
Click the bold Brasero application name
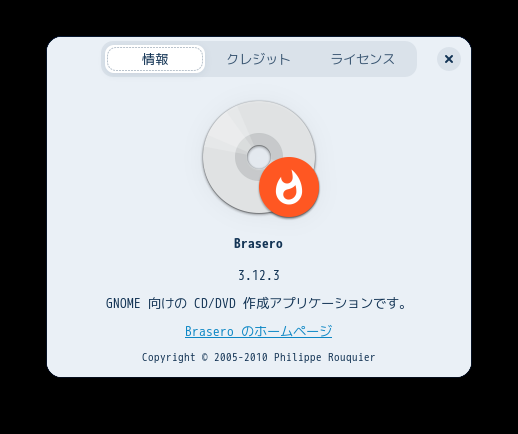(258, 243)
